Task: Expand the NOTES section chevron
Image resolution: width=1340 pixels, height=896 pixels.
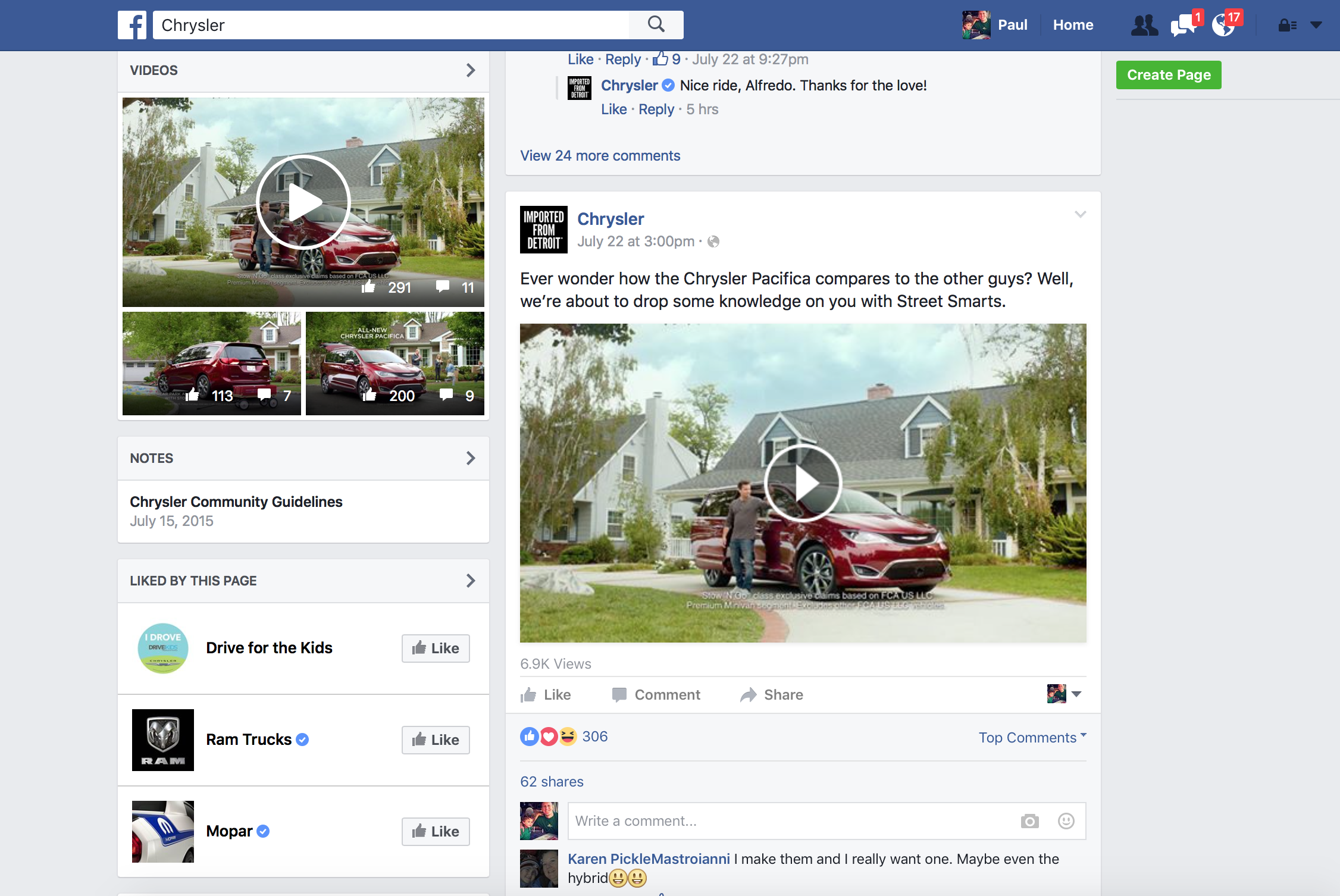Action: tap(471, 458)
